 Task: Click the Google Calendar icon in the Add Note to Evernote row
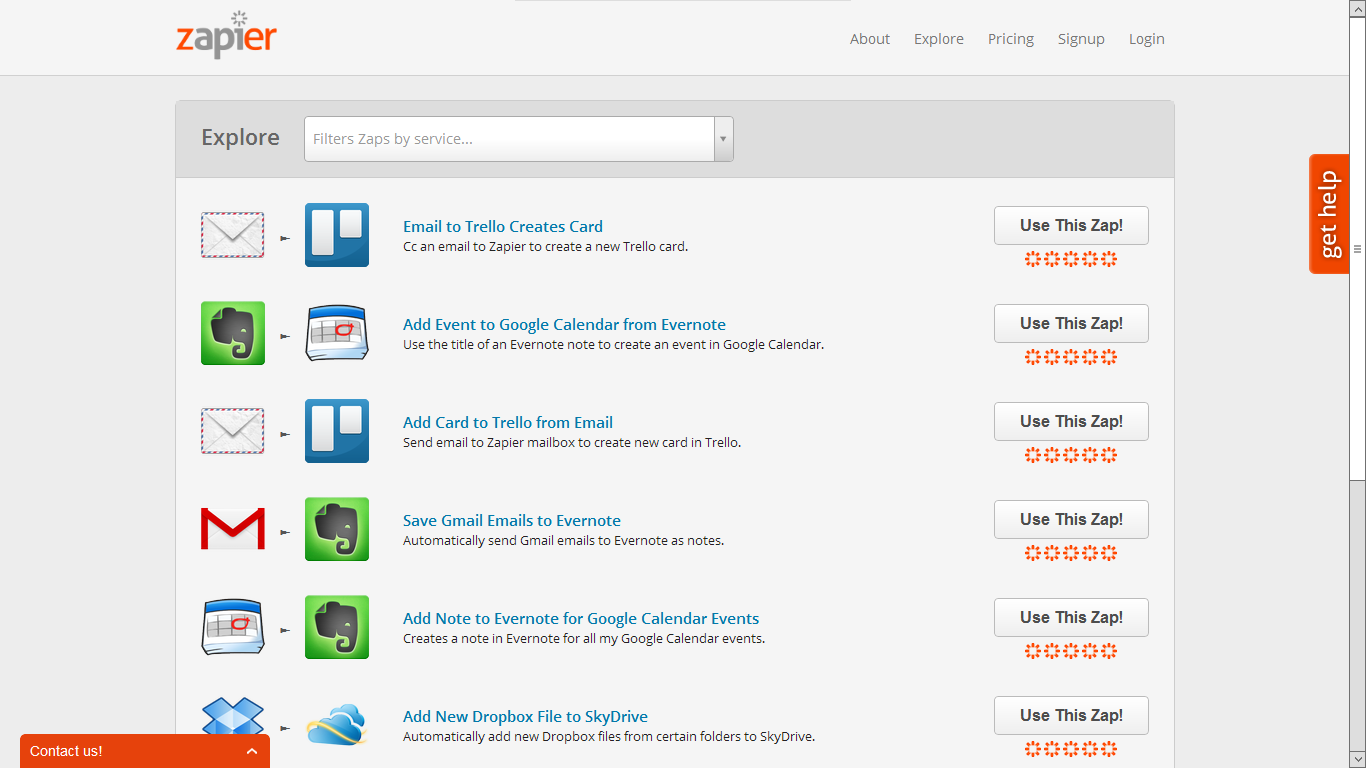coord(233,627)
